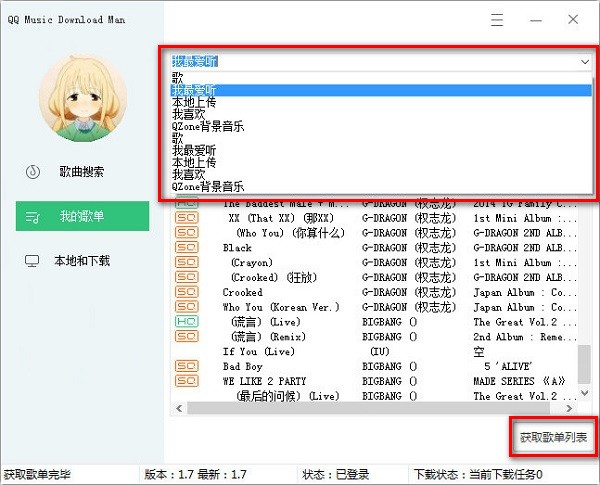
Task: Pick the first 本地上传 option in dropdown
Action: pos(194,102)
